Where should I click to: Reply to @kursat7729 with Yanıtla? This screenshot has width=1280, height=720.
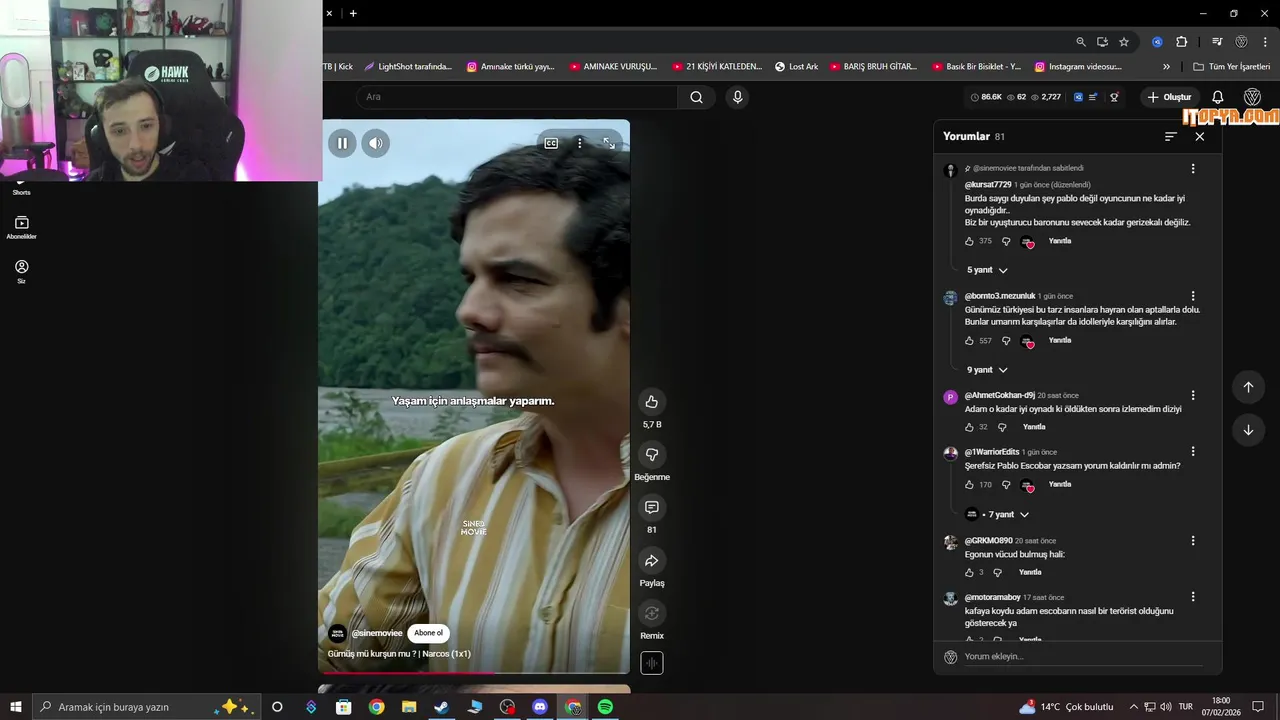point(1060,241)
